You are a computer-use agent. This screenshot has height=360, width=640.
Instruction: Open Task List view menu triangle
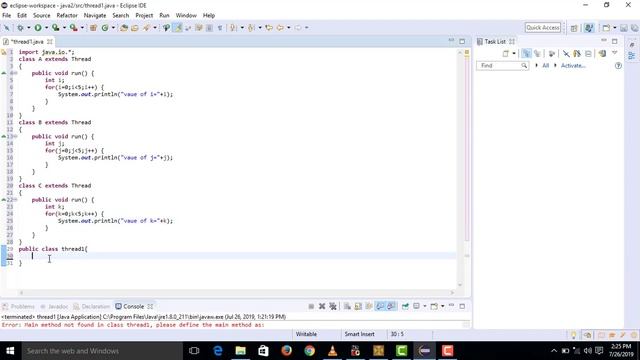tap(614, 53)
